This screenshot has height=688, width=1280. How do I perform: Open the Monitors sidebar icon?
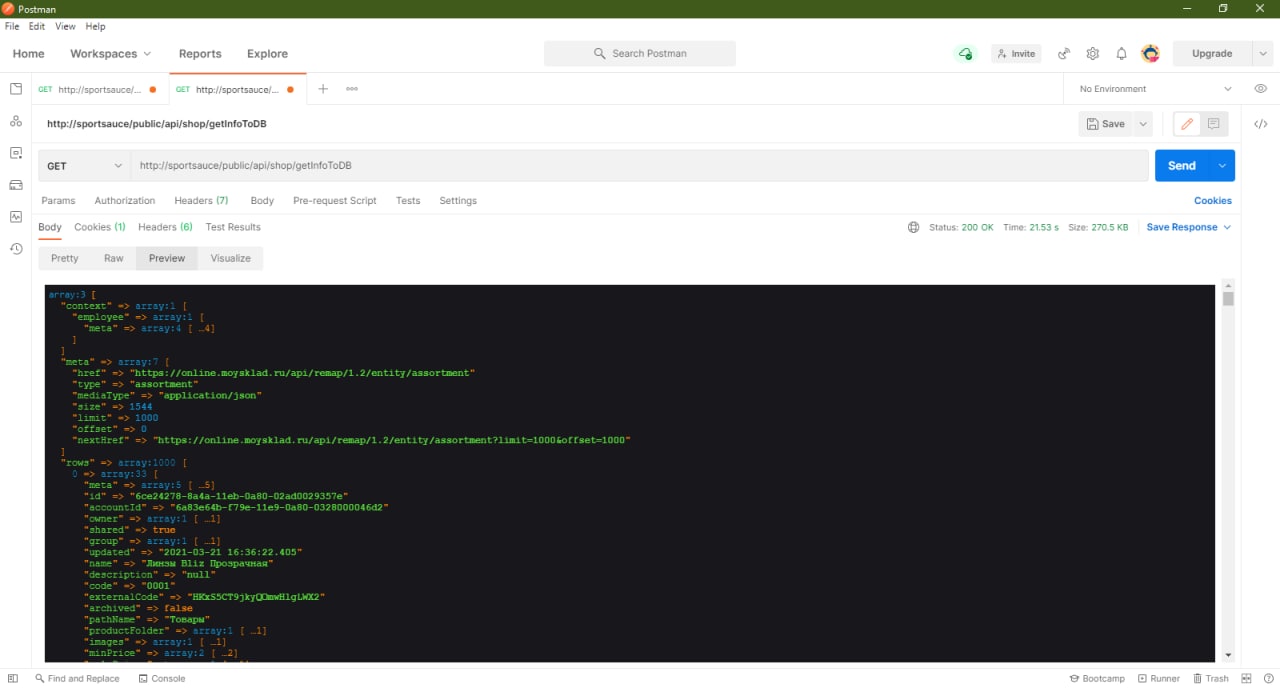coord(16,217)
